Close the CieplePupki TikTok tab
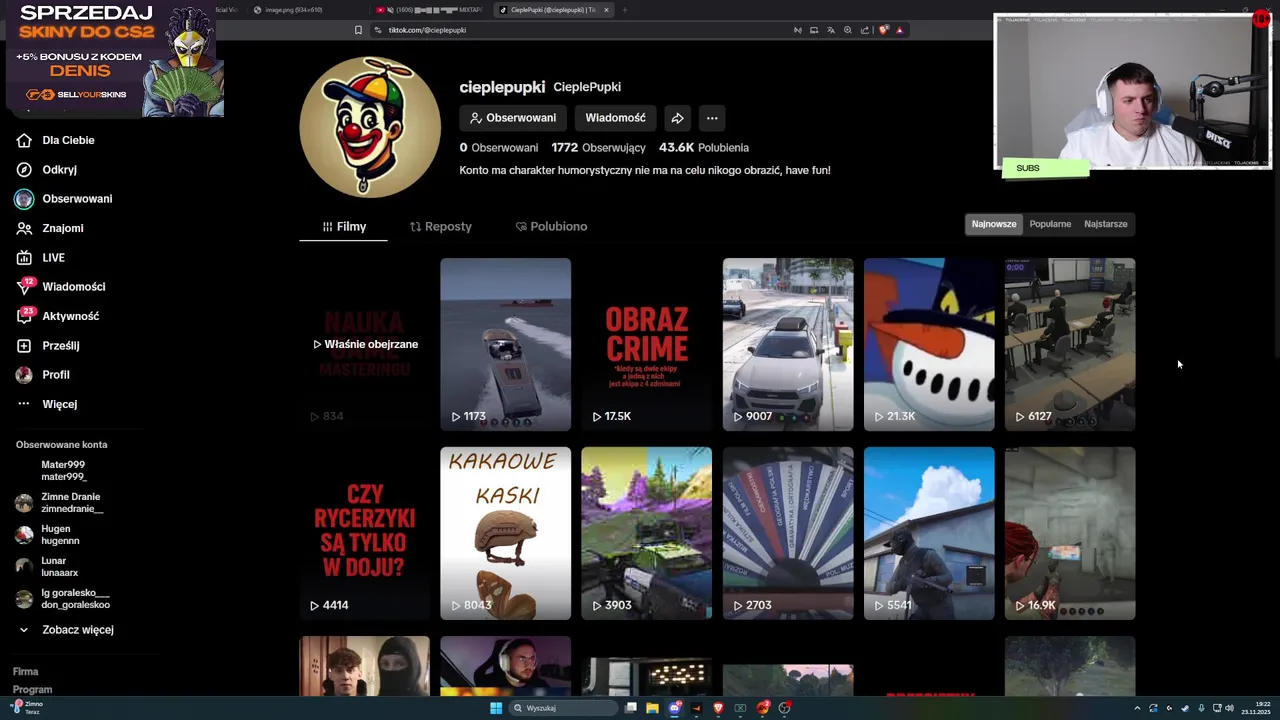1280x720 pixels. (606, 10)
